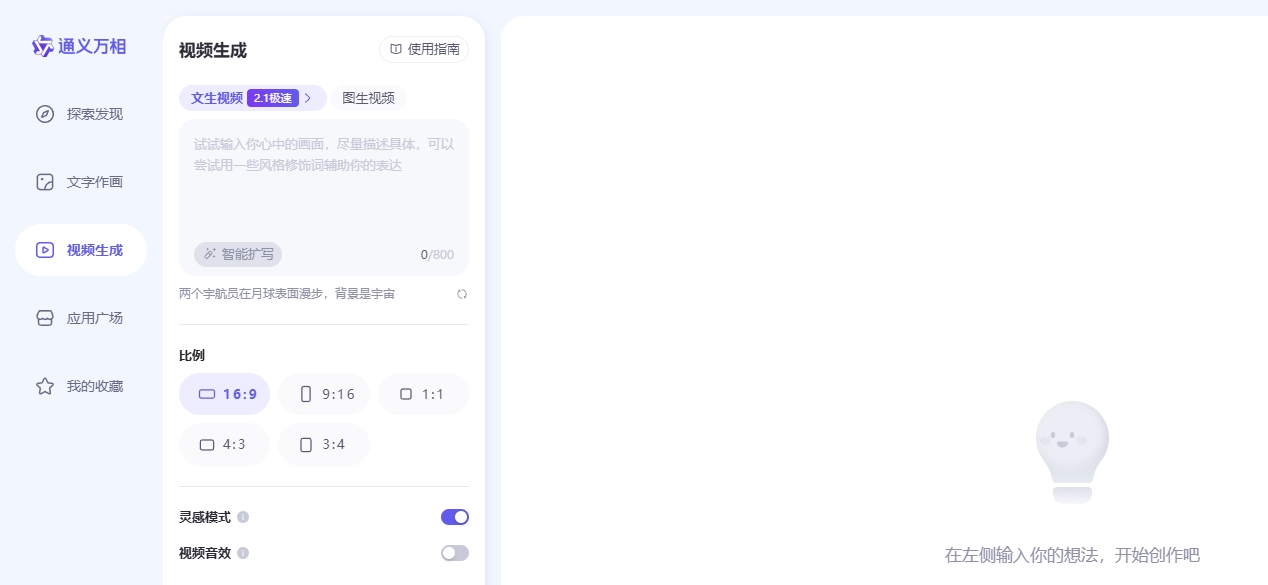Click info icon next to 灵感模式
This screenshot has height=585, width=1268.
coord(243,517)
